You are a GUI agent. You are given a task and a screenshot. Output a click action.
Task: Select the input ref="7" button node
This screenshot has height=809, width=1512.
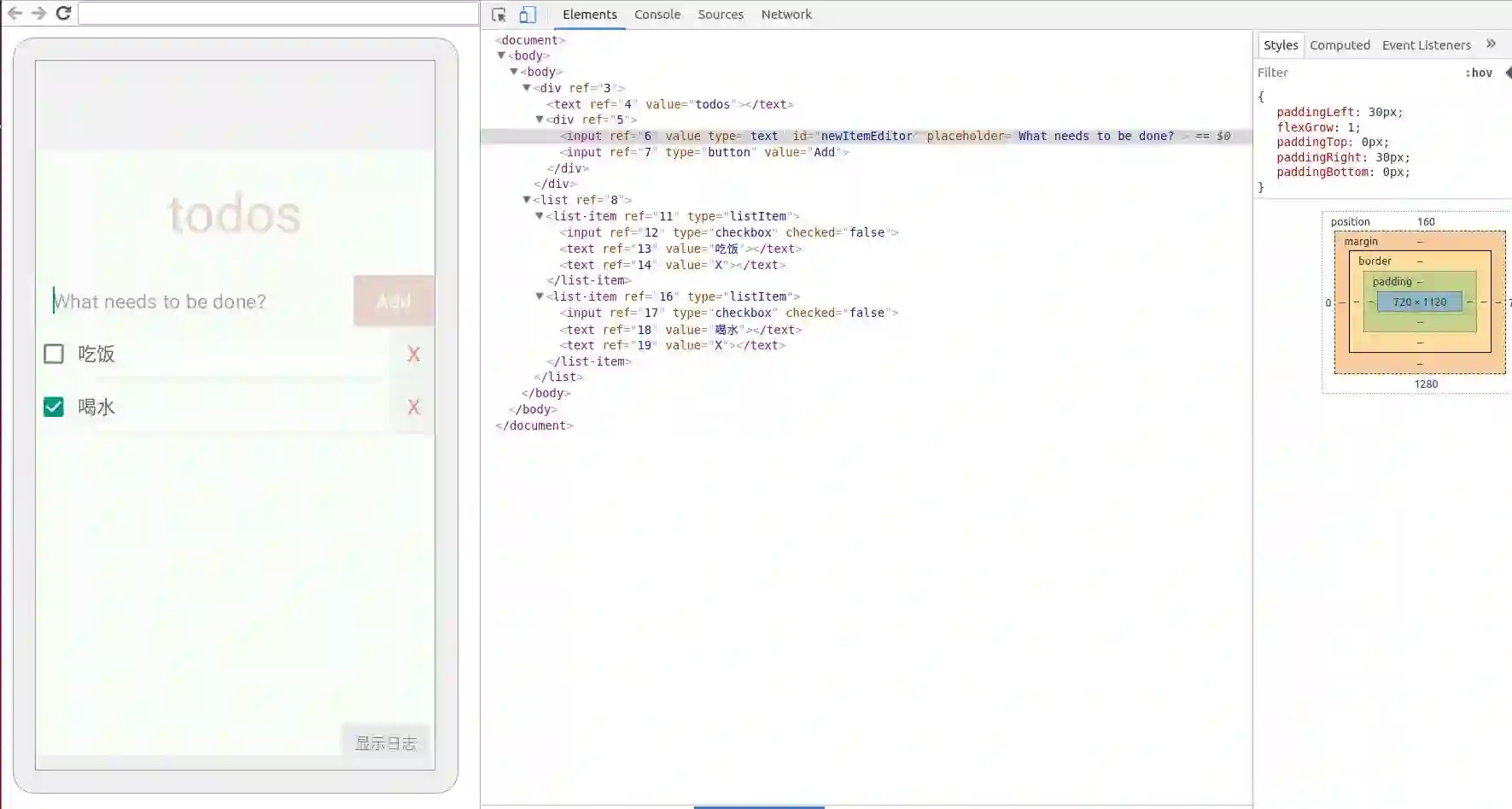coord(704,152)
